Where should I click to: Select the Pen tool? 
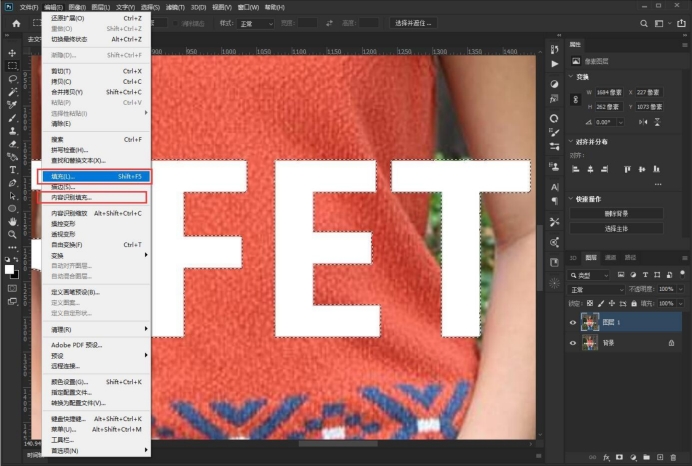[x=12, y=183]
